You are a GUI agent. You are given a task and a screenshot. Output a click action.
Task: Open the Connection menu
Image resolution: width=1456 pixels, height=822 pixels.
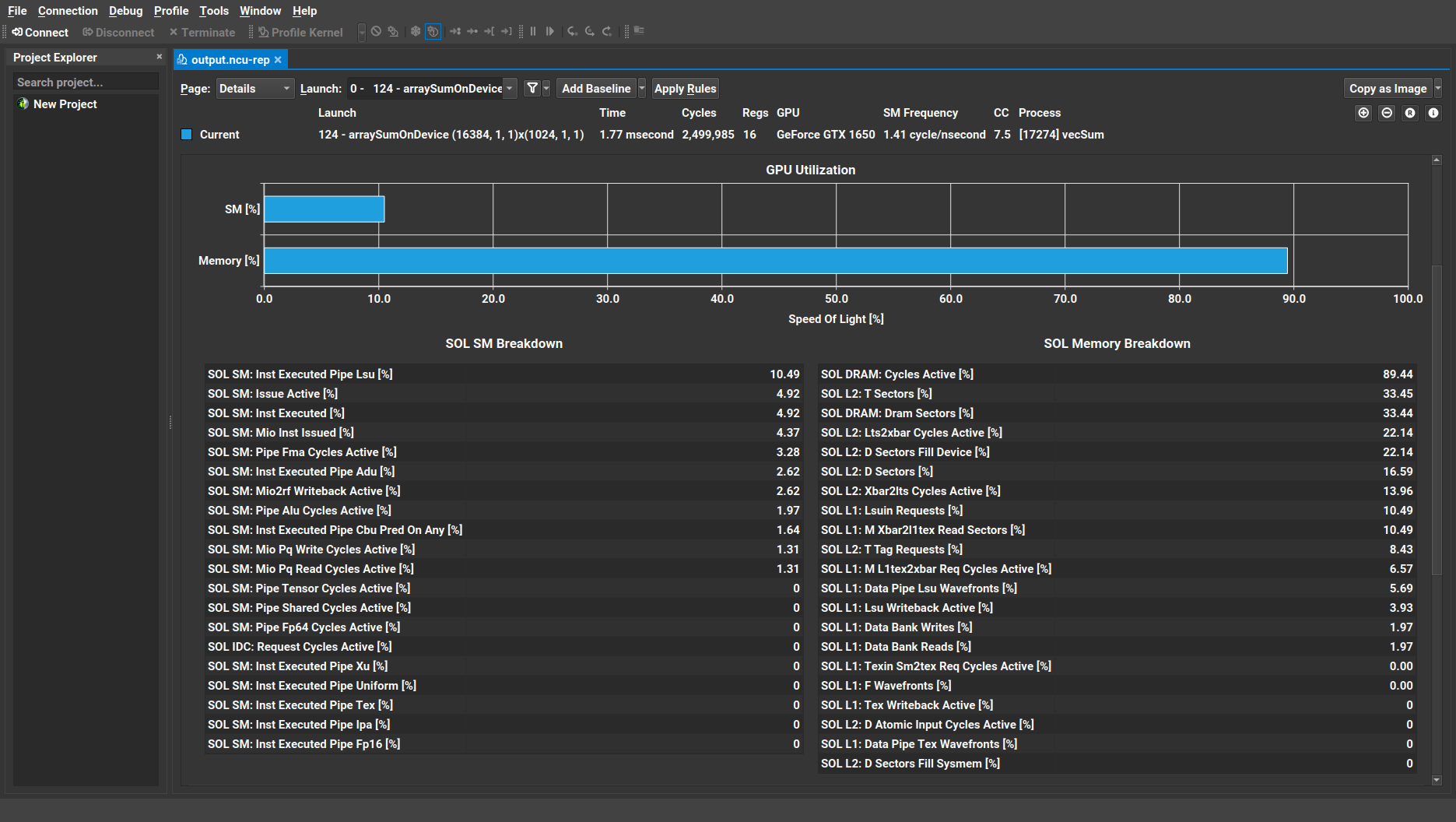click(x=68, y=11)
